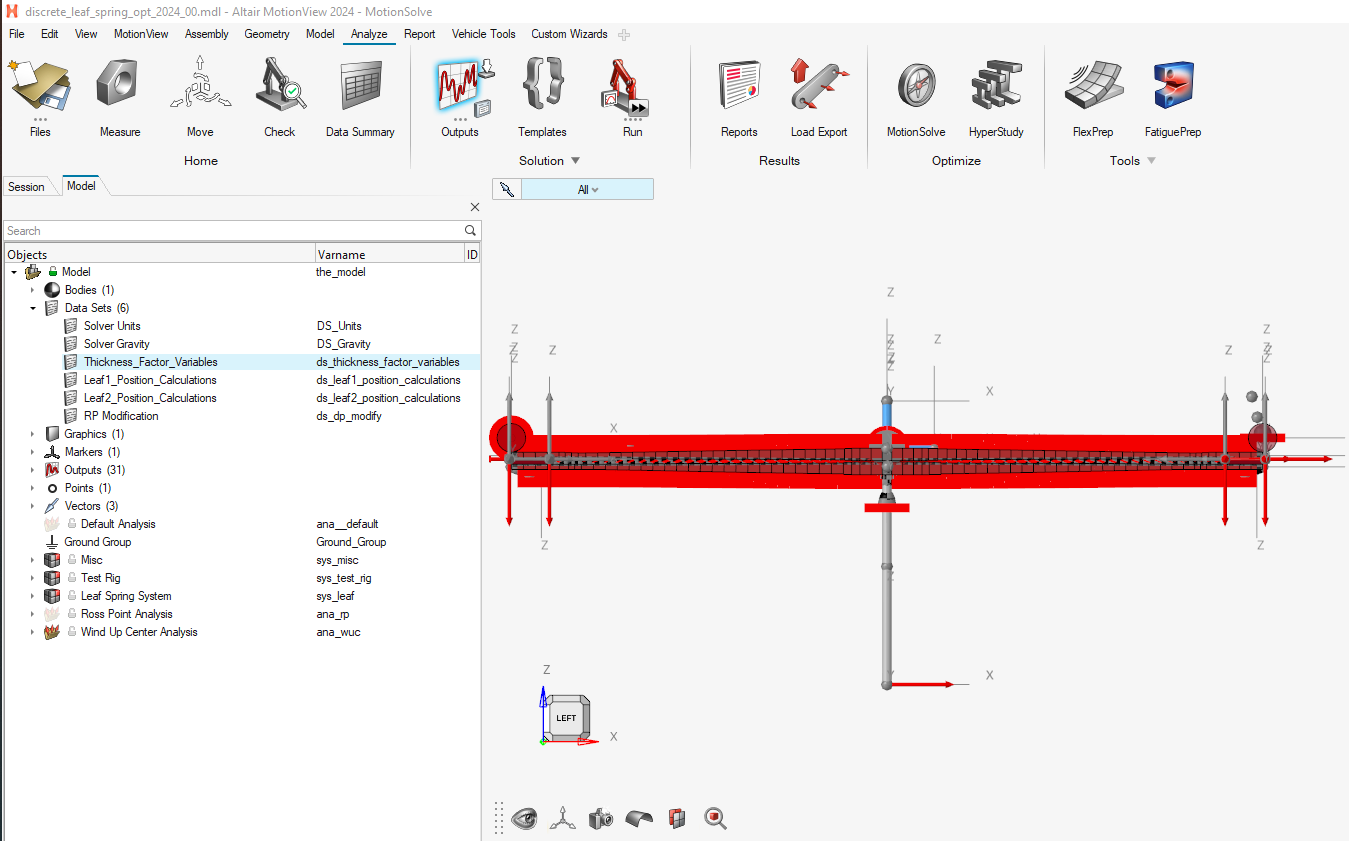Expand the Vectors (3) node
1349x841 pixels.
32,506
